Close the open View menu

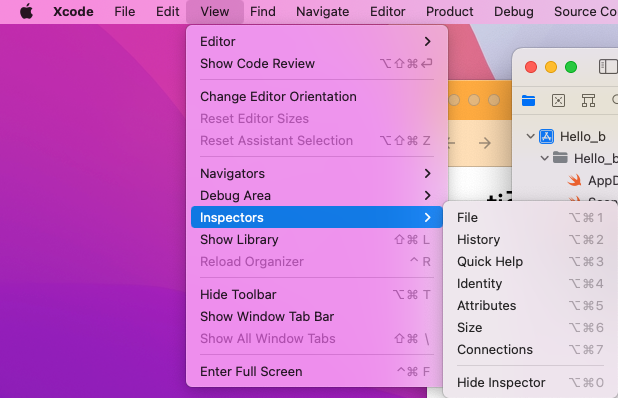click(x=215, y=11)
